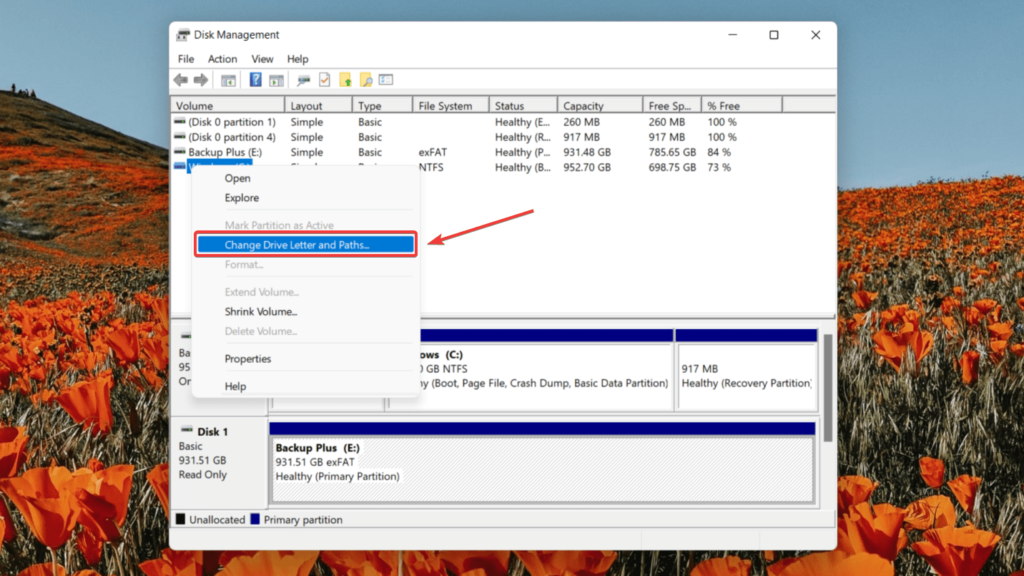Click the checkmark document toolbar icon
The width and height of the screenshot is (1024, 576).
323,80
